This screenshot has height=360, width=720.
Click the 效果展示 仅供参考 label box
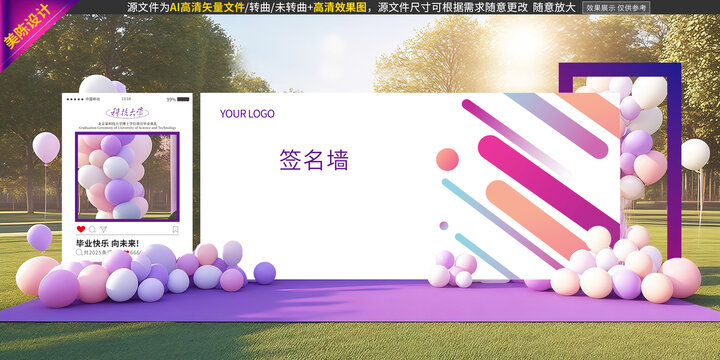tap(616, 7)
